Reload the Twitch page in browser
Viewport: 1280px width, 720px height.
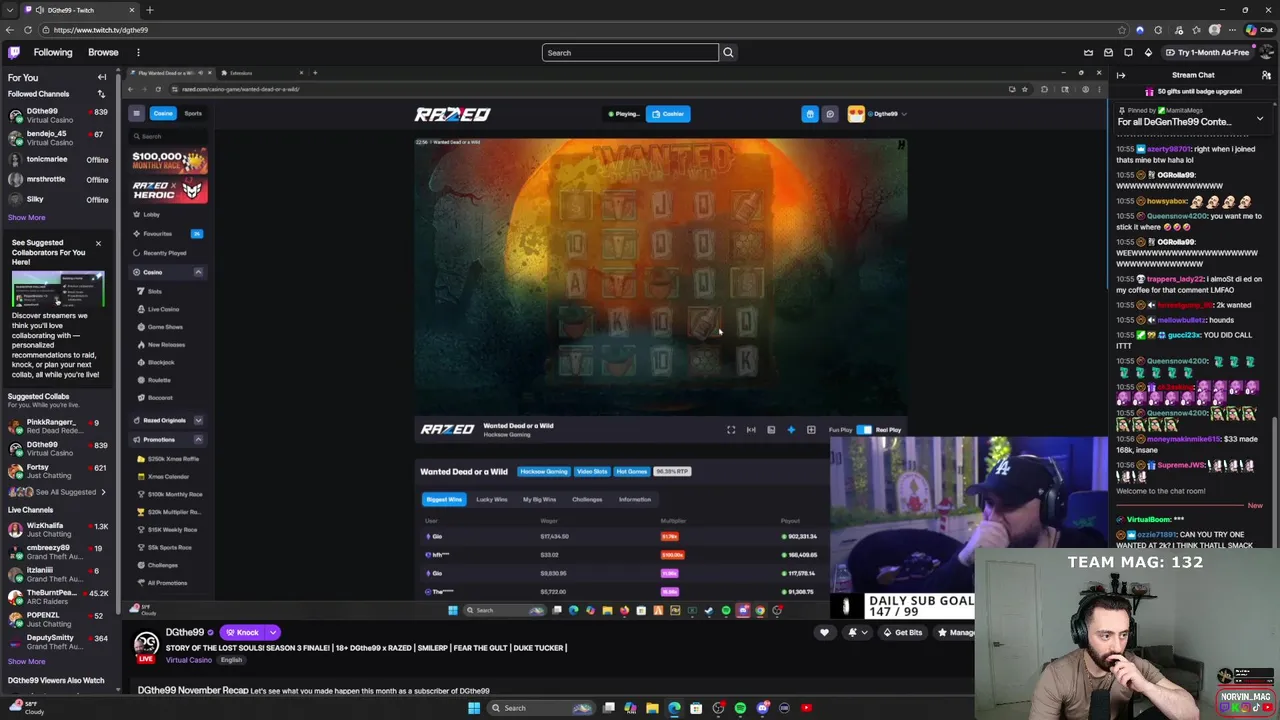[x=28, y=30]
